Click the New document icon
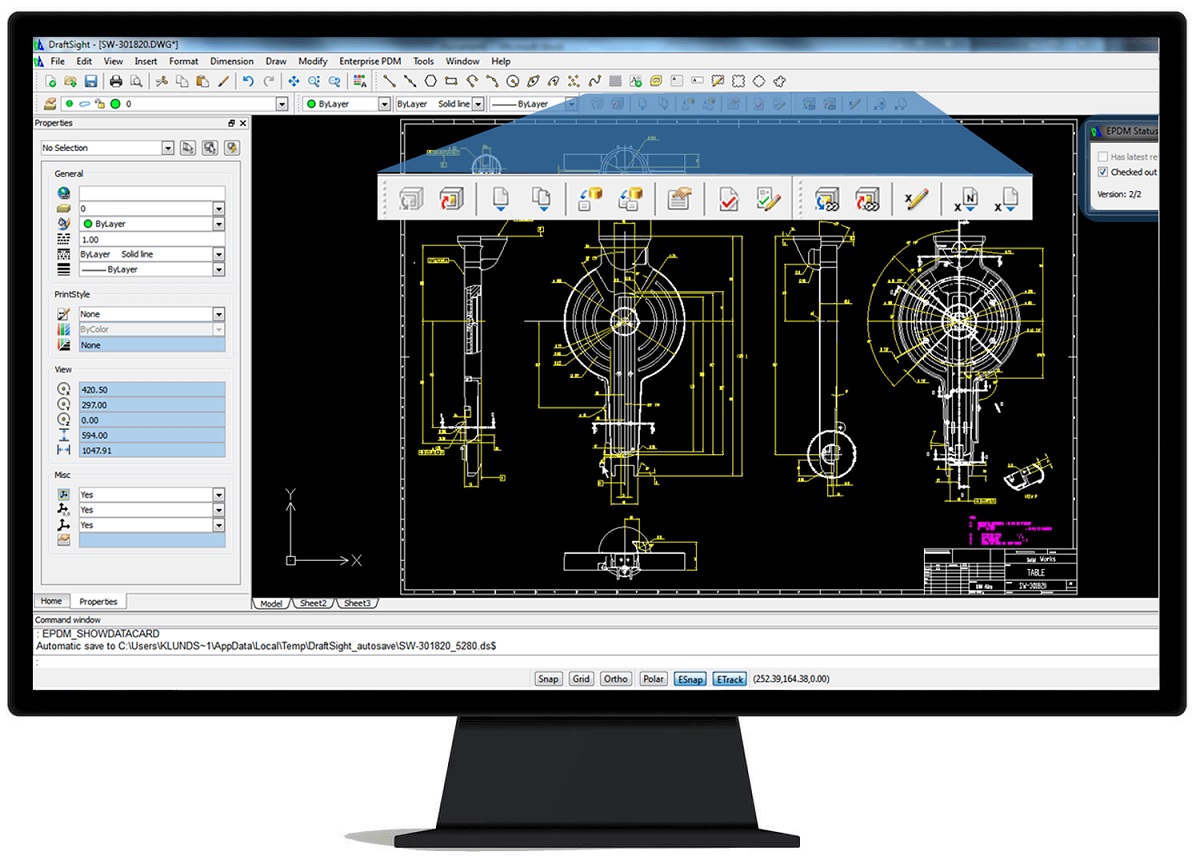 point(51,81)
